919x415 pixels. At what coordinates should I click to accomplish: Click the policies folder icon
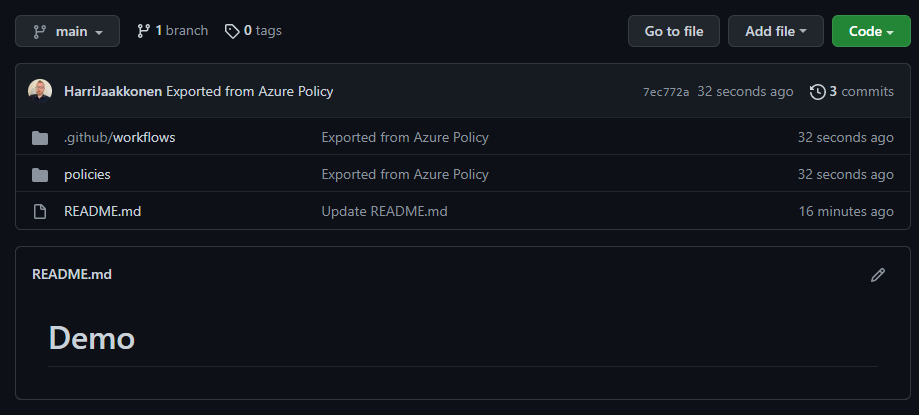[x=40, y=174]
